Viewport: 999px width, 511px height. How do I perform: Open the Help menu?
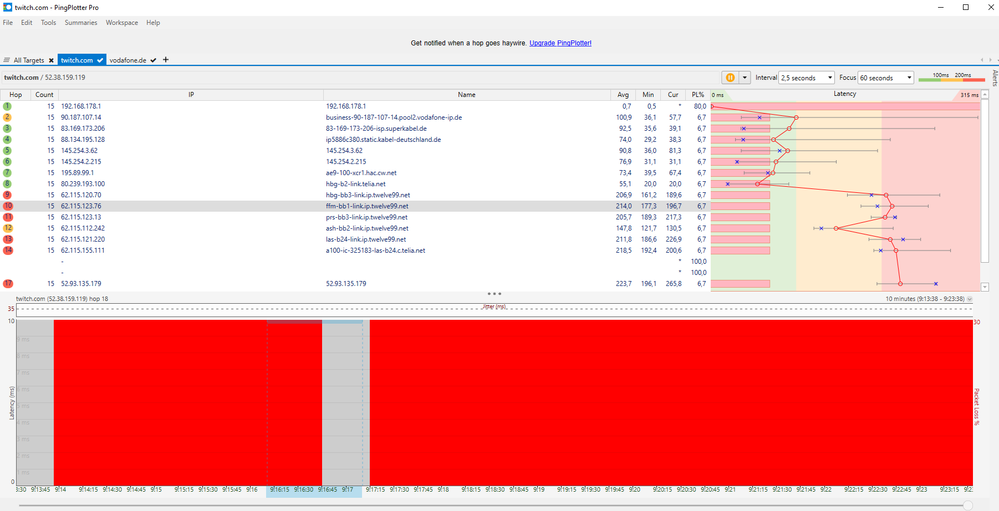[x=153, y=22]
